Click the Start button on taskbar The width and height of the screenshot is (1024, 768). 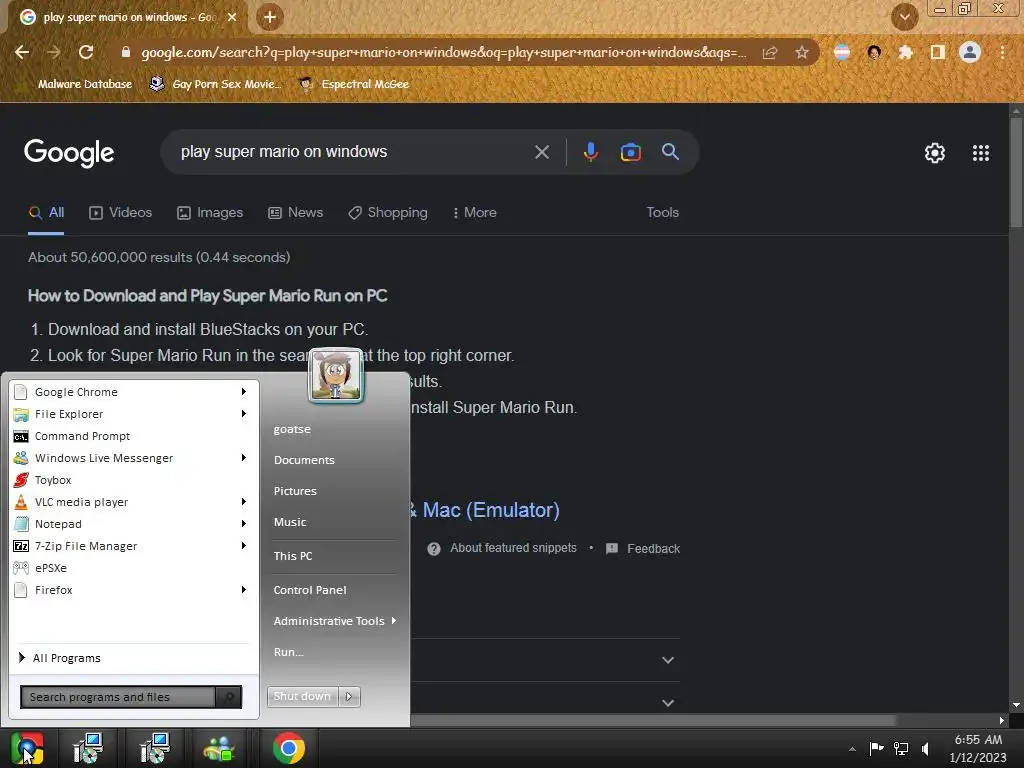[27, 748]
